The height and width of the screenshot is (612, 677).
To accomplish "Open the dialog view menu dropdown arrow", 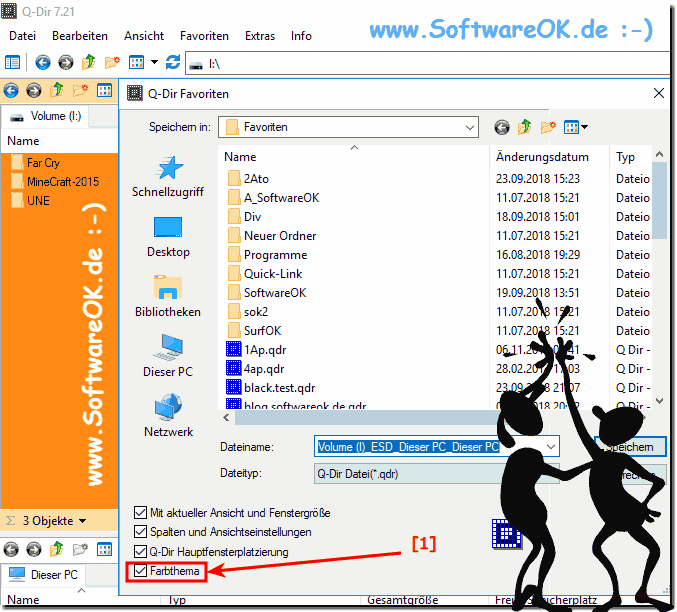I will point(584,127).
